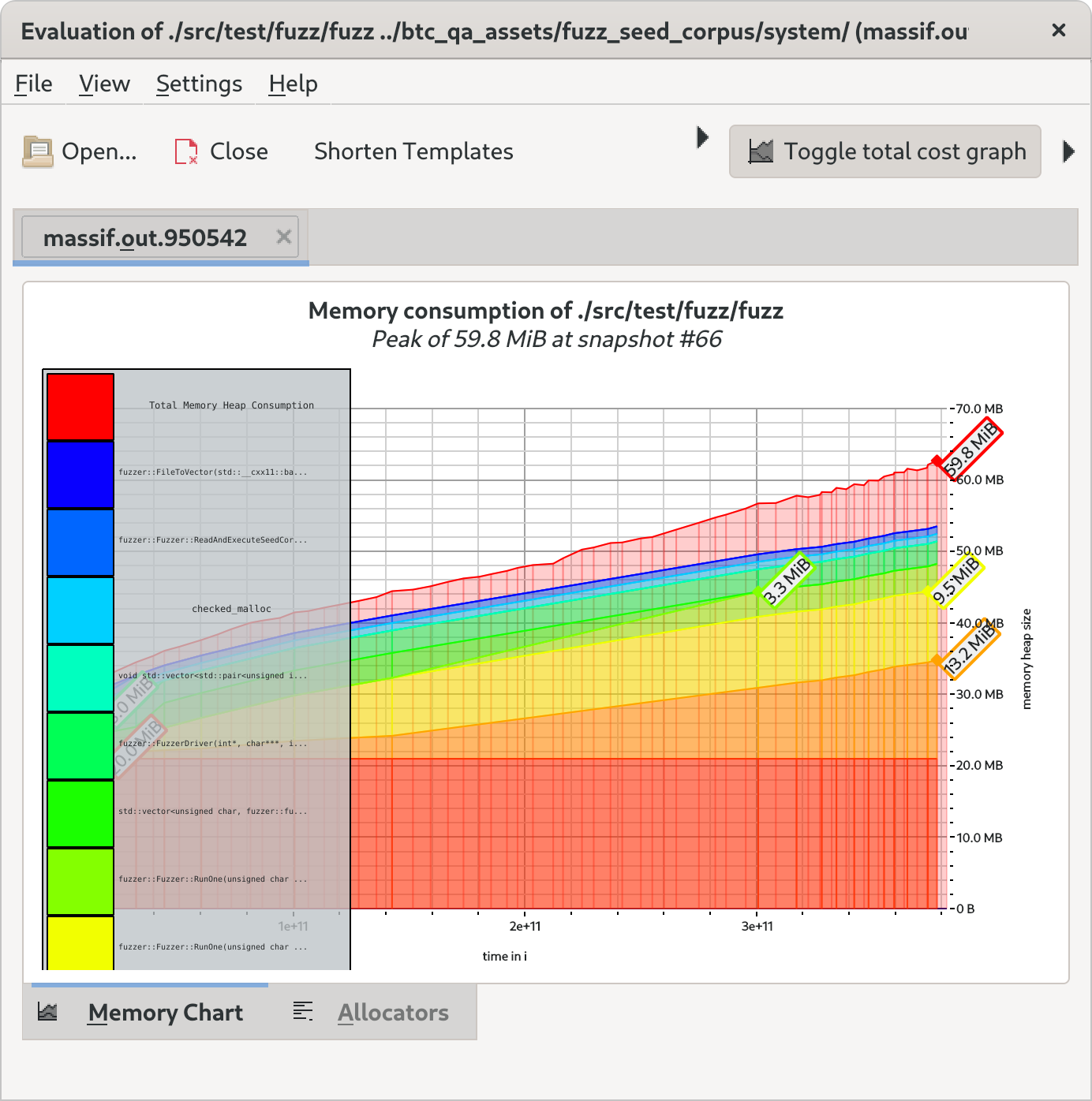Open the View menu
Viewport: 1092px width, 1101px height.
[x=103, y=84]
